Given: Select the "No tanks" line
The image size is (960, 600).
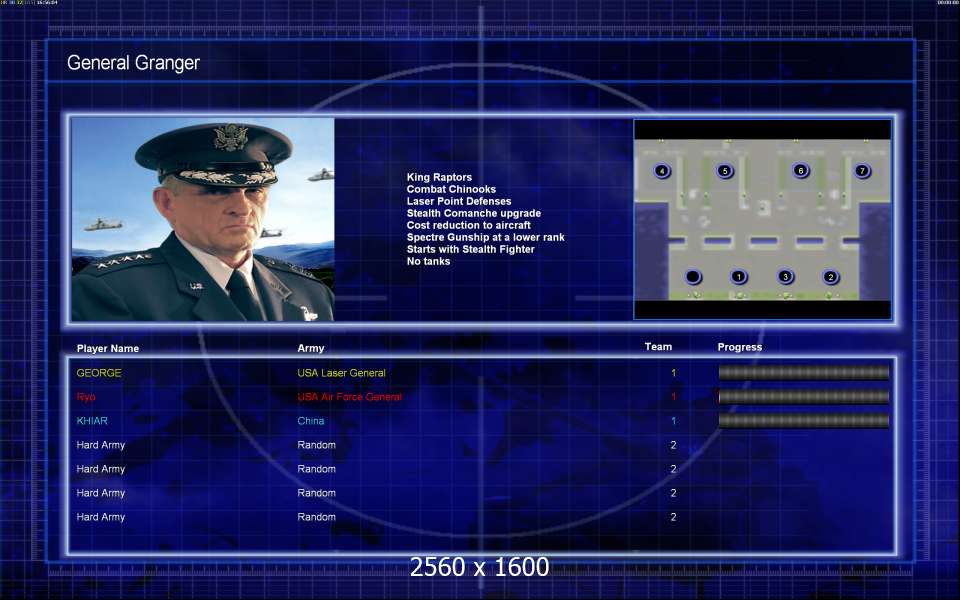Looking at the screenshot, I should [428, 261].
